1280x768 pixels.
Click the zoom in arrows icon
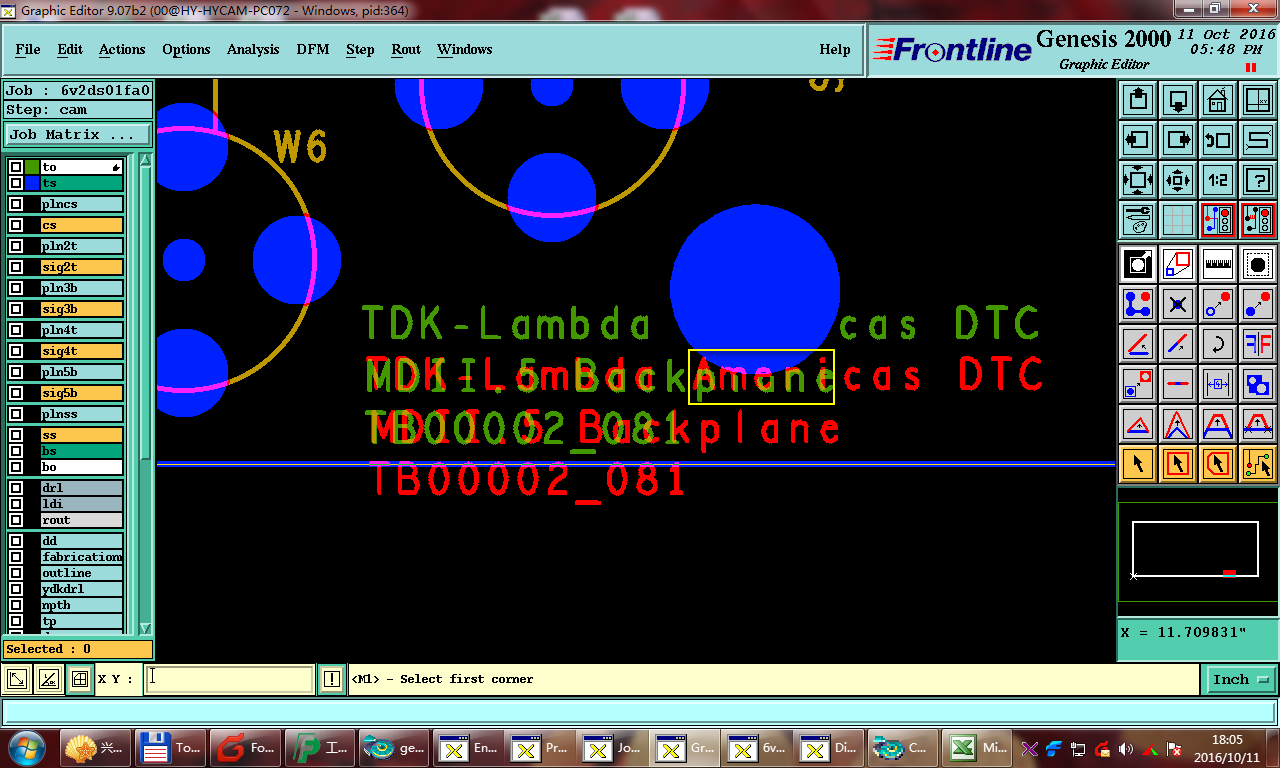(1178, 180)
